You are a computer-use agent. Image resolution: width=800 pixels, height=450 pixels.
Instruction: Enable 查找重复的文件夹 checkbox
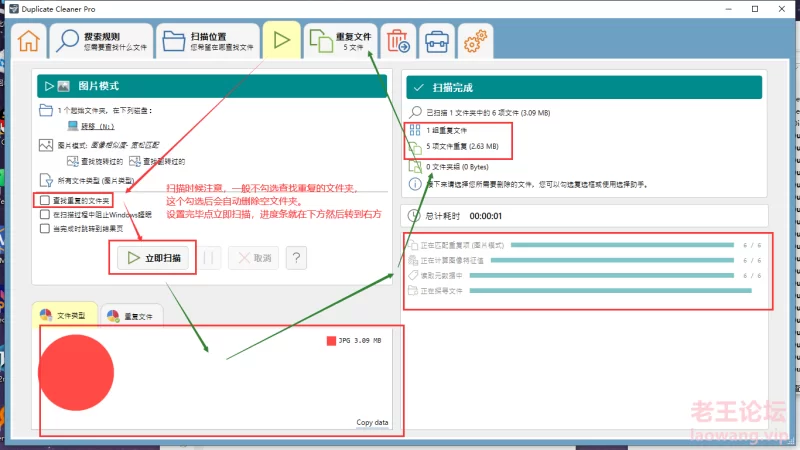[45, 200]
